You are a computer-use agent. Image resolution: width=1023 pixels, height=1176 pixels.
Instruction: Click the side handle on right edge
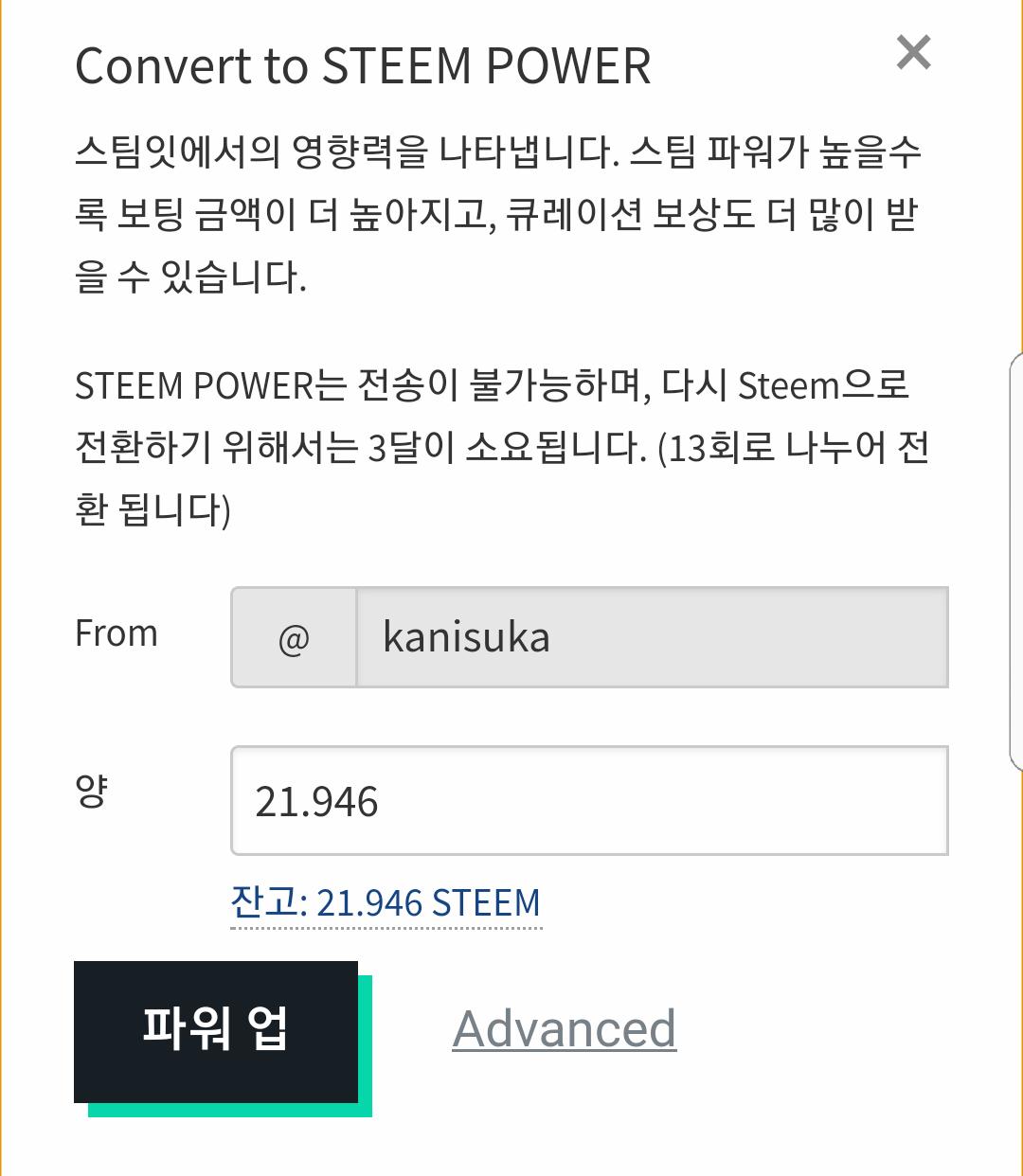point(1016,561)
